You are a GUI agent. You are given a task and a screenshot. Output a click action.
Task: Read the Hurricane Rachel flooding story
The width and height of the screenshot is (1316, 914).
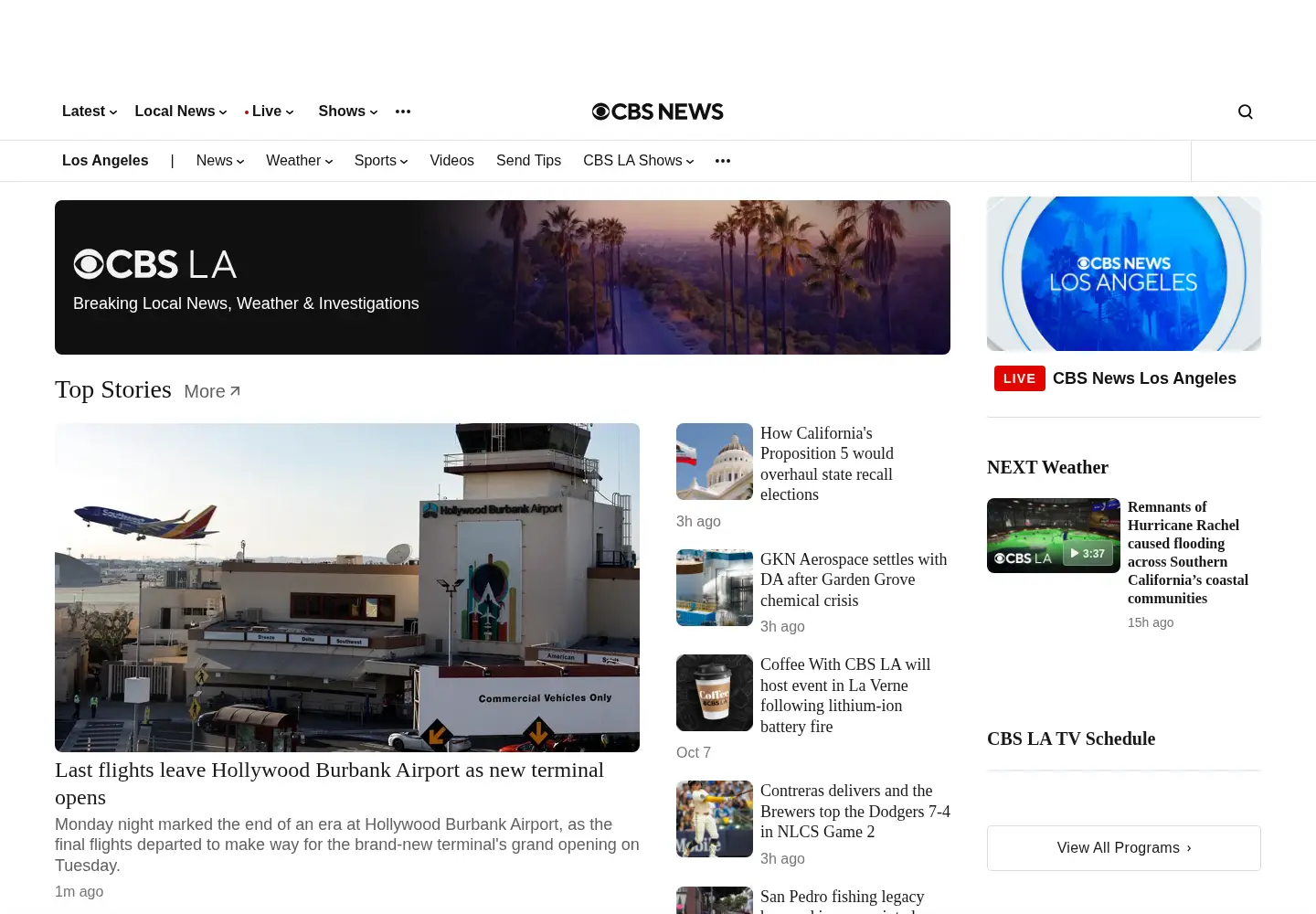click(1188, 552)
